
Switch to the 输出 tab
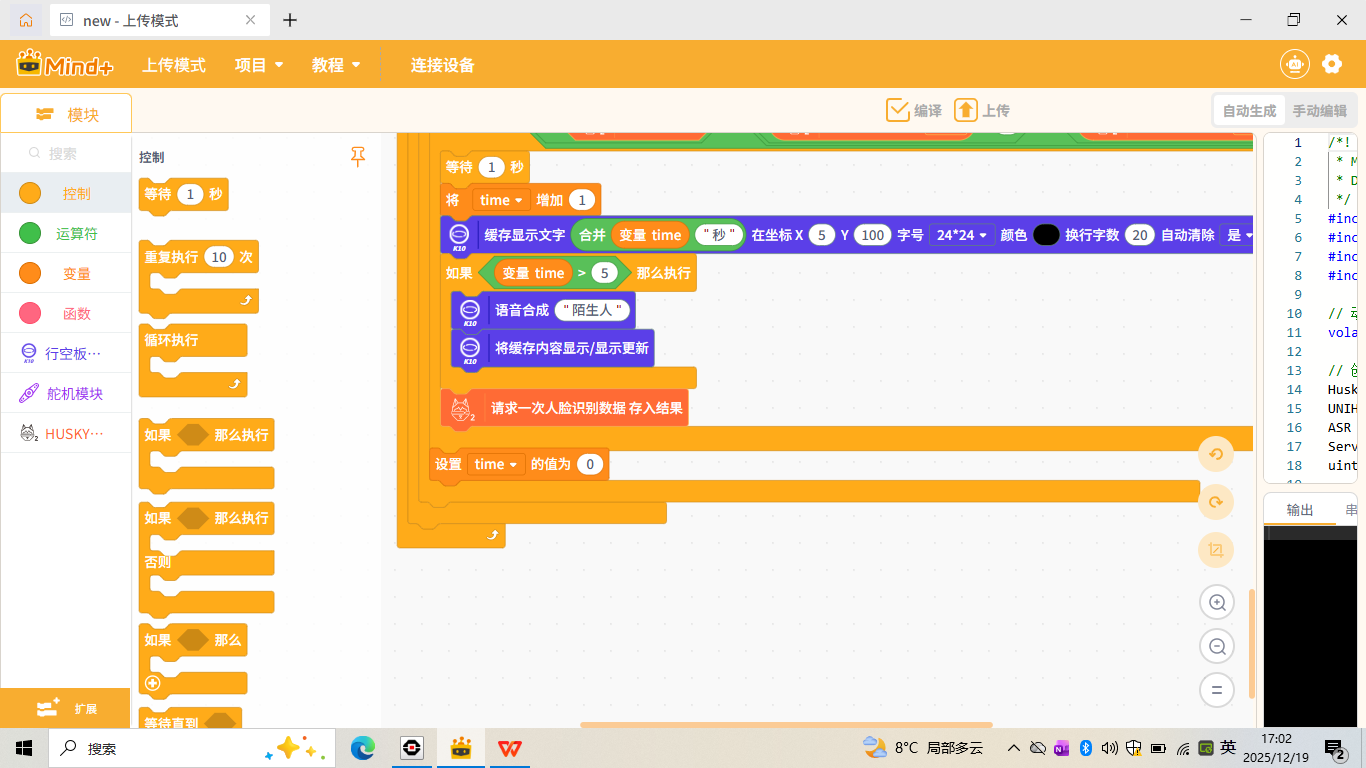click(x=1301, y=510)
